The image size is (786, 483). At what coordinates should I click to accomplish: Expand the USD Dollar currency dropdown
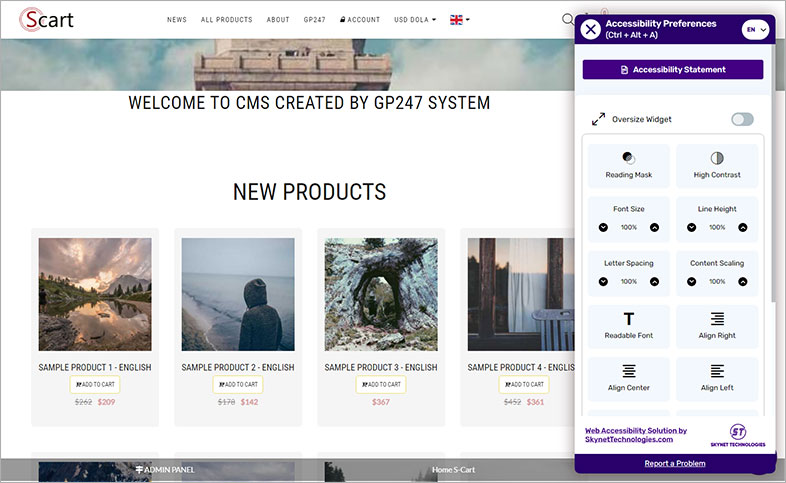[x=415, y=20]
